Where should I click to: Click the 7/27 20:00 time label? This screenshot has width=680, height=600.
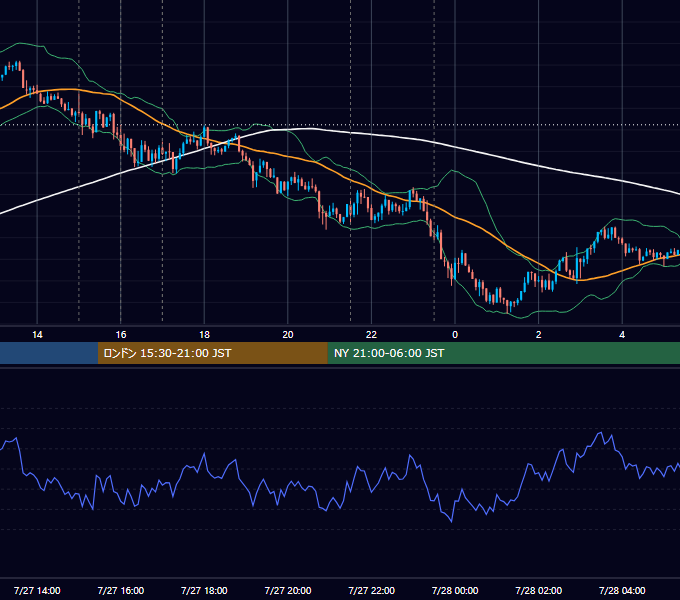click(x=288, y=590)
